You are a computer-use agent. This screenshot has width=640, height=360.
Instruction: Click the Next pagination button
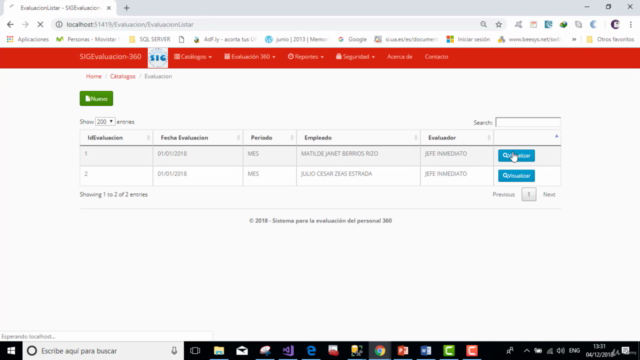(x=549, y=194)
